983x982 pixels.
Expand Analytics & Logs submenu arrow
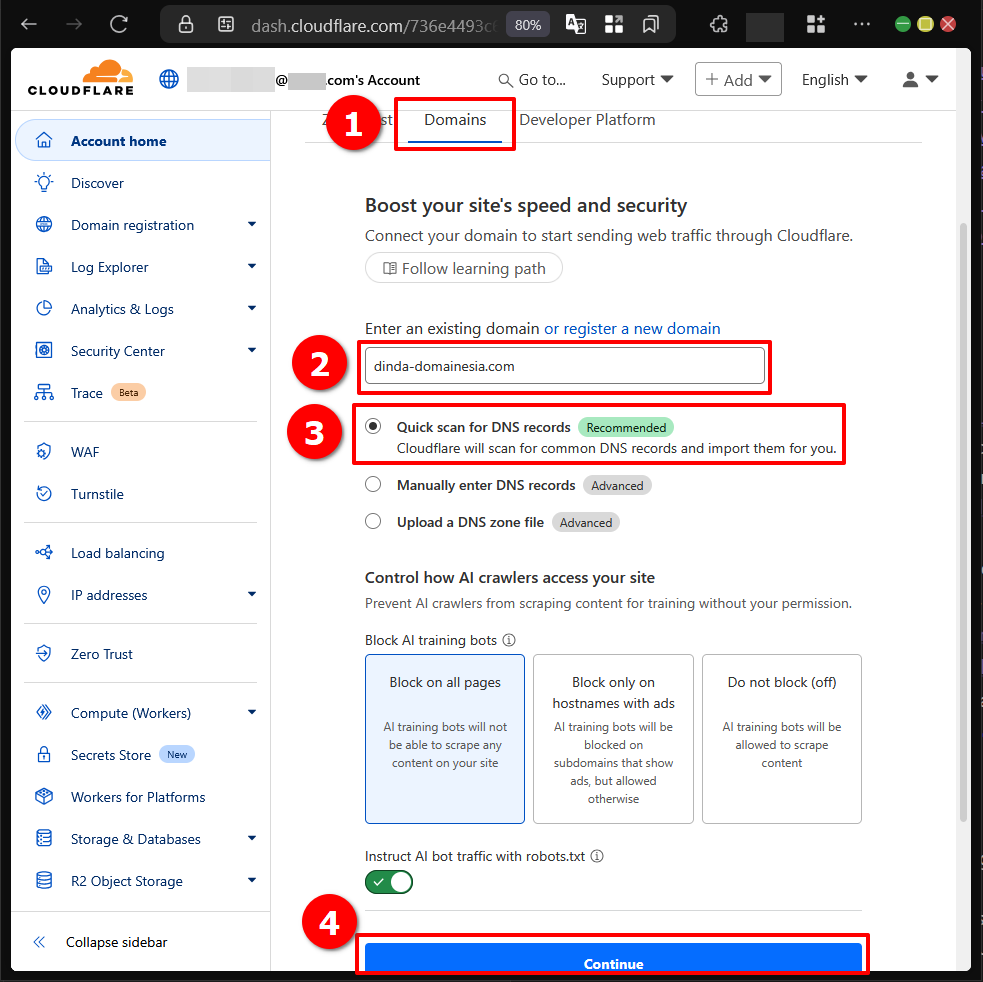(x=252, y=308)
